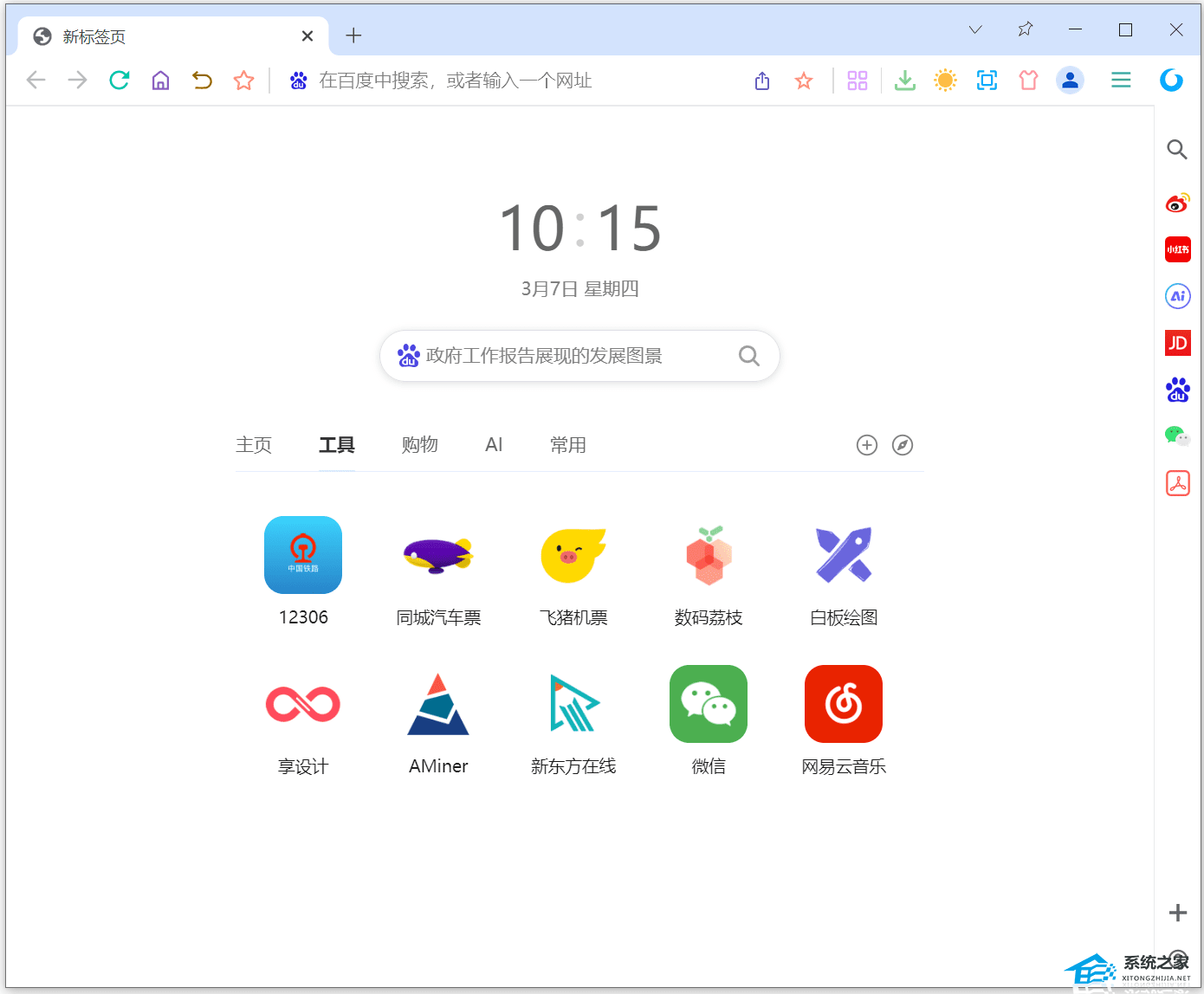The image size is (1204, 994).
Task: Click the browser back arrow
Action: [36, 81]
